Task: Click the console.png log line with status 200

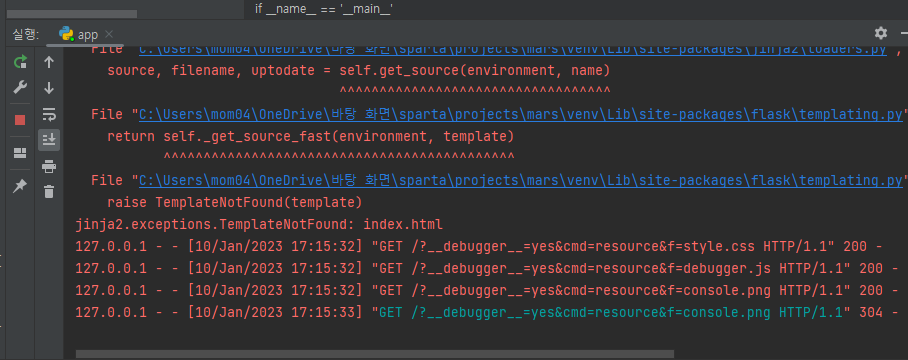Action: [486, 291]
